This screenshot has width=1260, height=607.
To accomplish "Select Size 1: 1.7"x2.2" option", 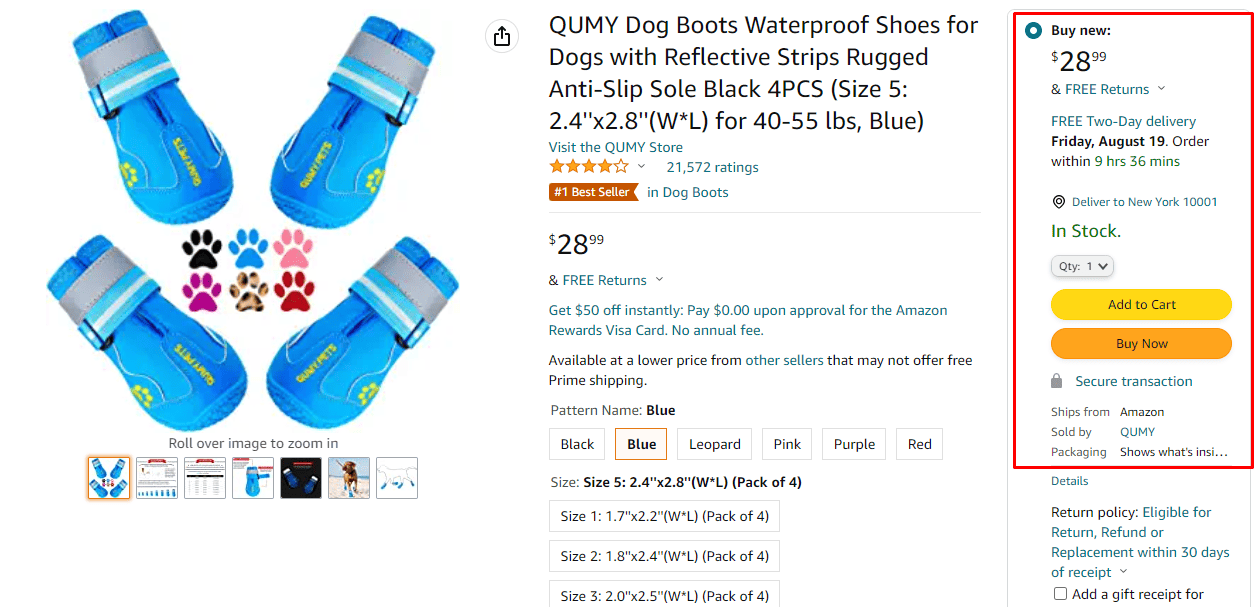I will (x=664, y=516).
